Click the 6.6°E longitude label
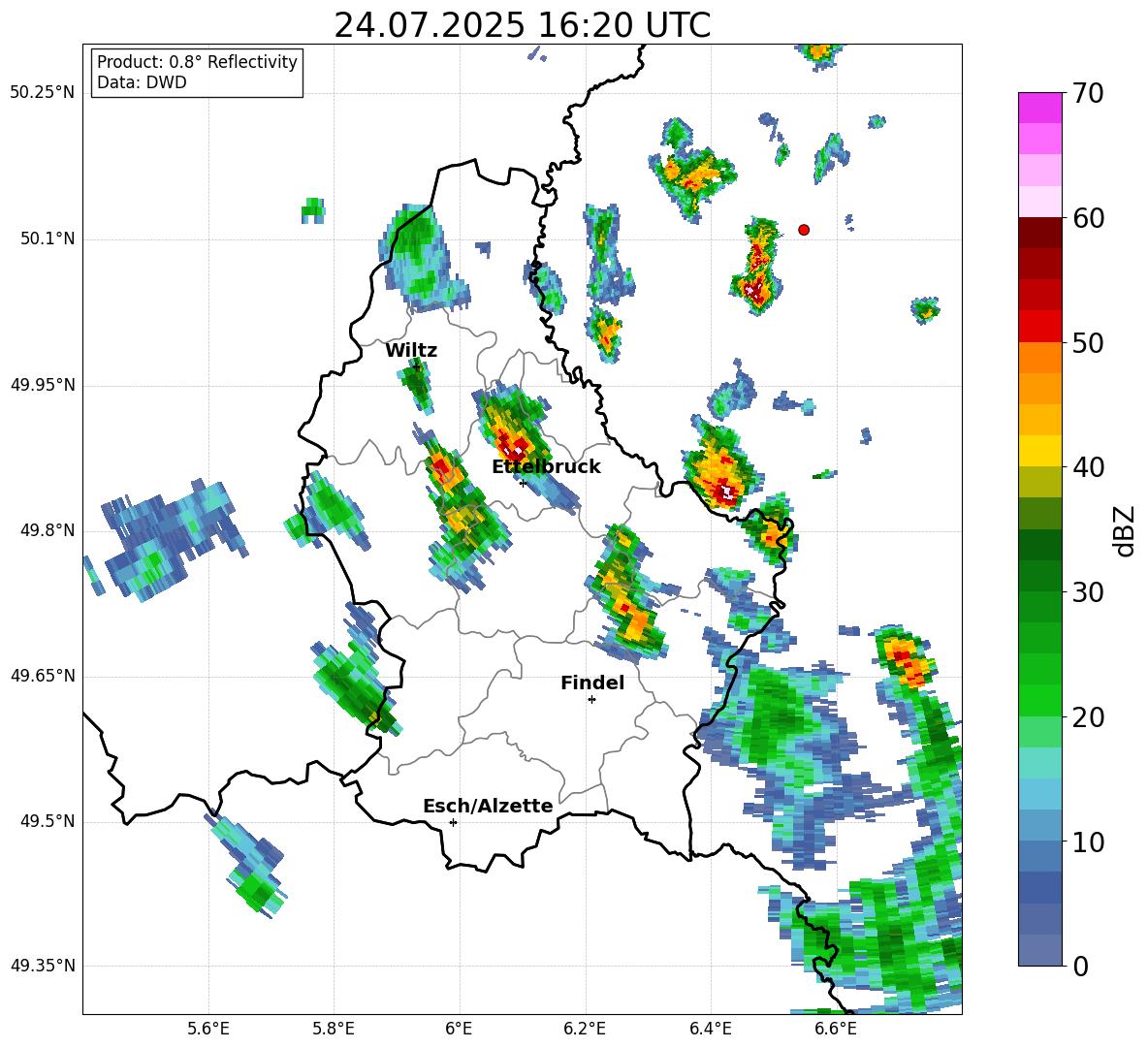The width and height of the screenshot is (1148, 1048). point(836,1029)
